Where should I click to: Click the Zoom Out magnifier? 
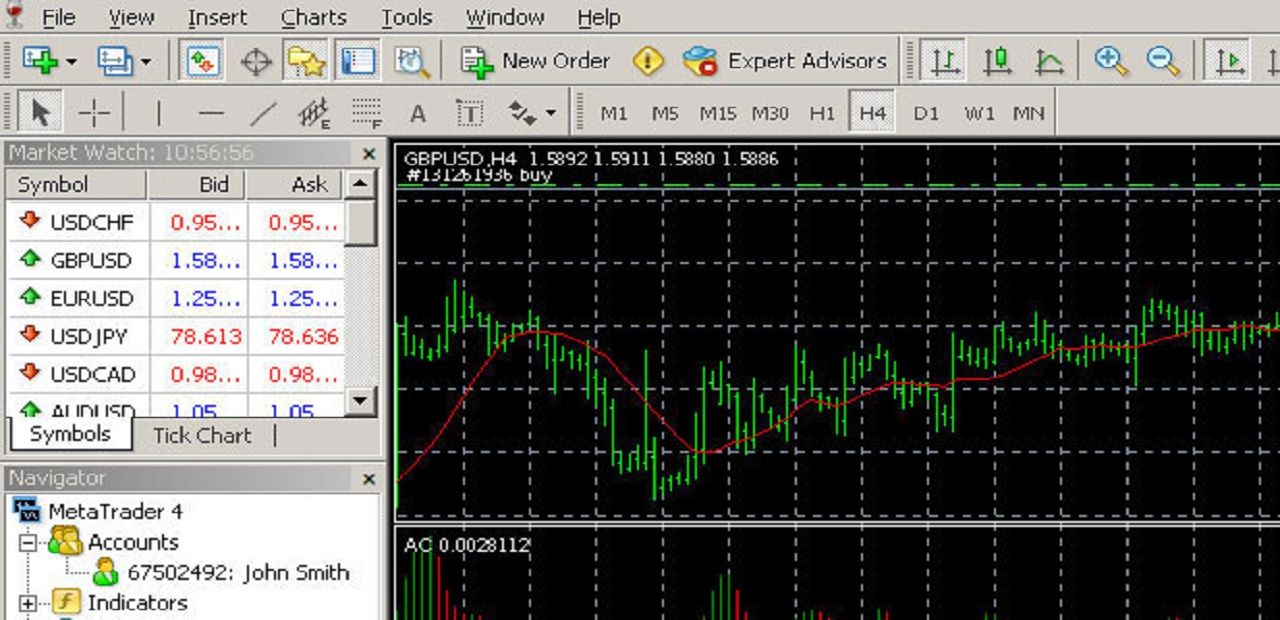click(x=1163, y=61)
